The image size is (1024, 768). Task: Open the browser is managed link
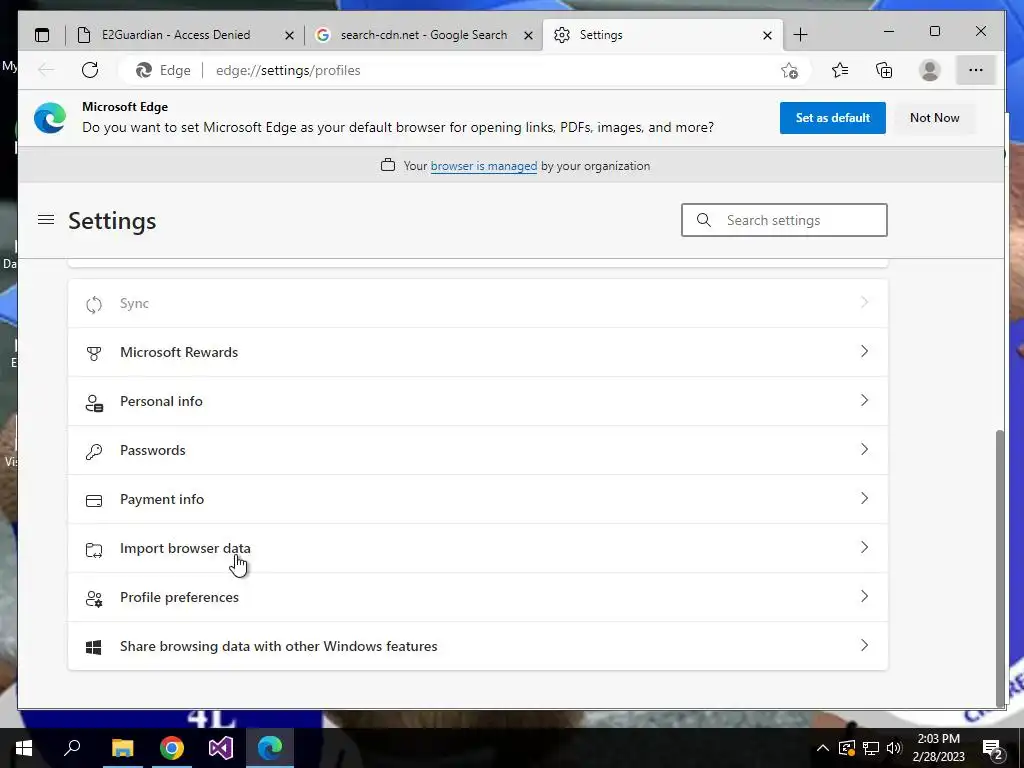tap(484, 166)
